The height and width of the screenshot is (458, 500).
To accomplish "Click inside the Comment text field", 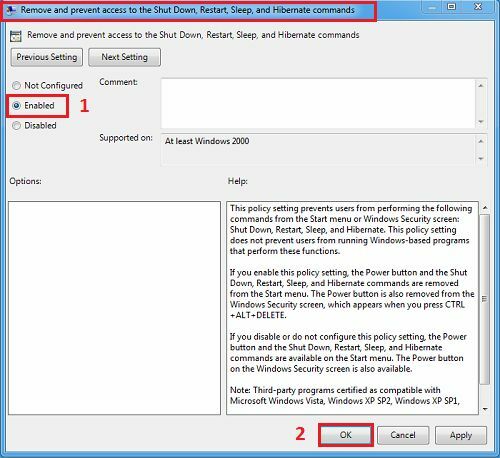I will pyautogui.click(x=318, y=103).
